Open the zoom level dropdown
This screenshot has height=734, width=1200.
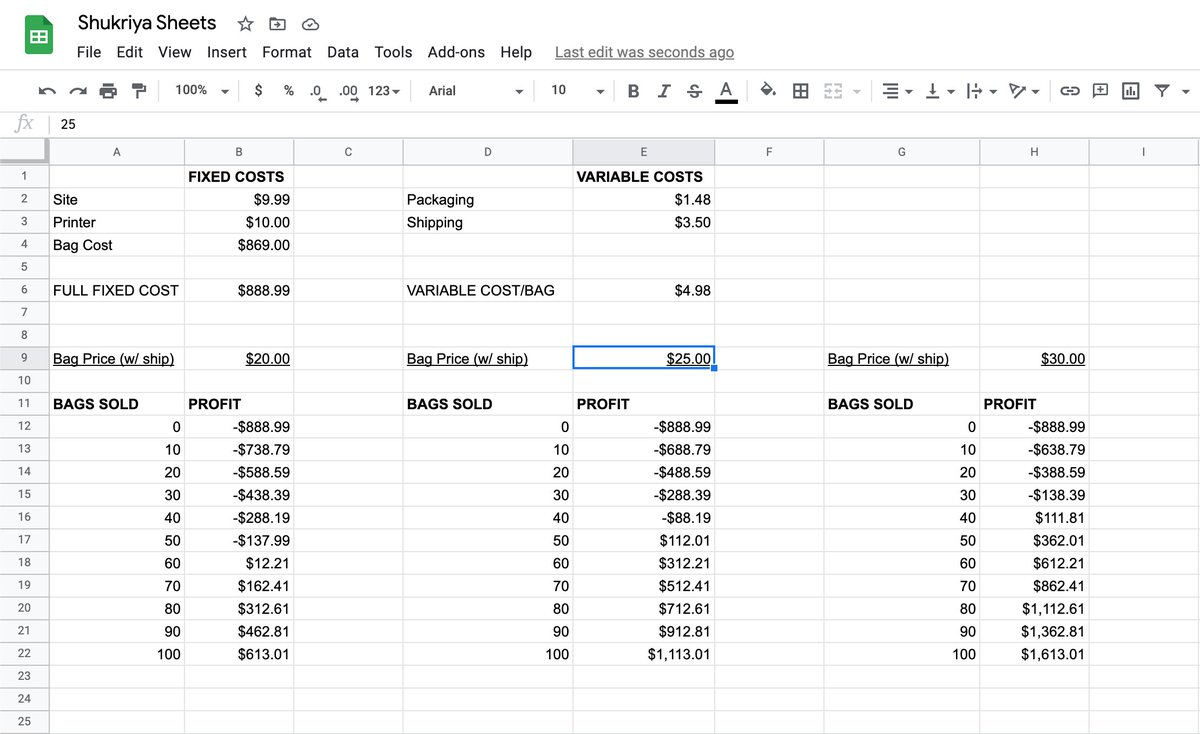pyautogui.click(x=200, y=90)
